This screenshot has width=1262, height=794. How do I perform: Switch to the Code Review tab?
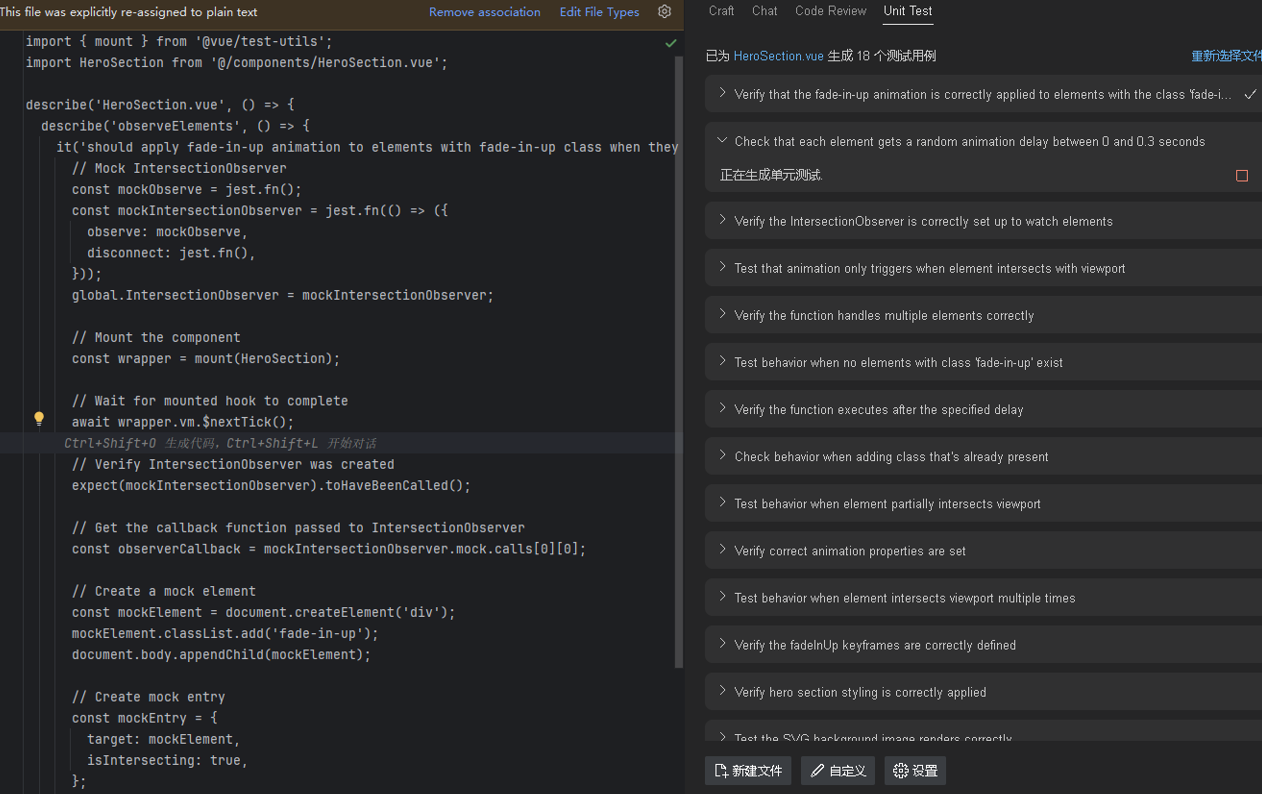click(x=830, y=11)
